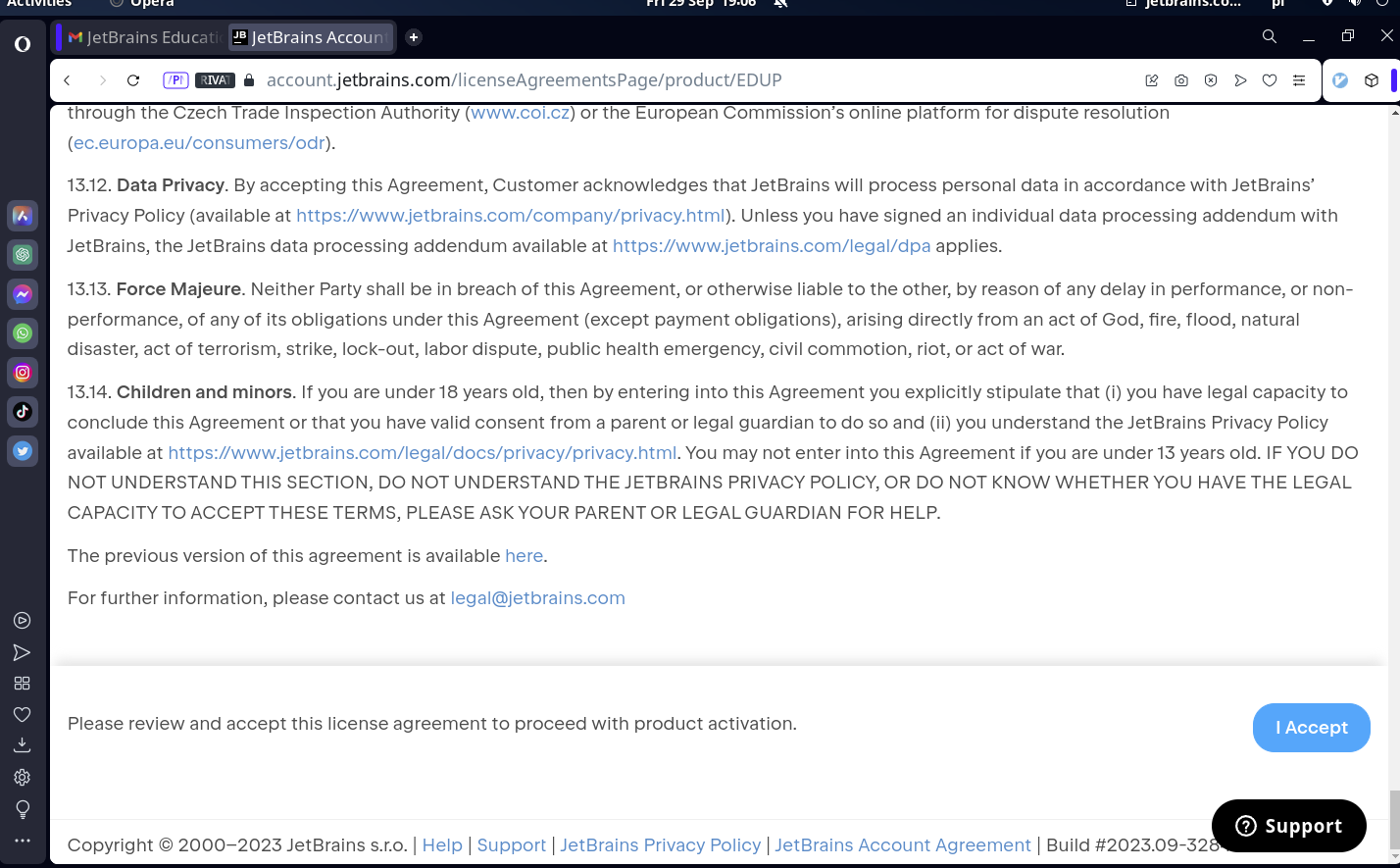Open a new tab
The width and height of the screenshot is (1400, 868).
pos(414,37)
